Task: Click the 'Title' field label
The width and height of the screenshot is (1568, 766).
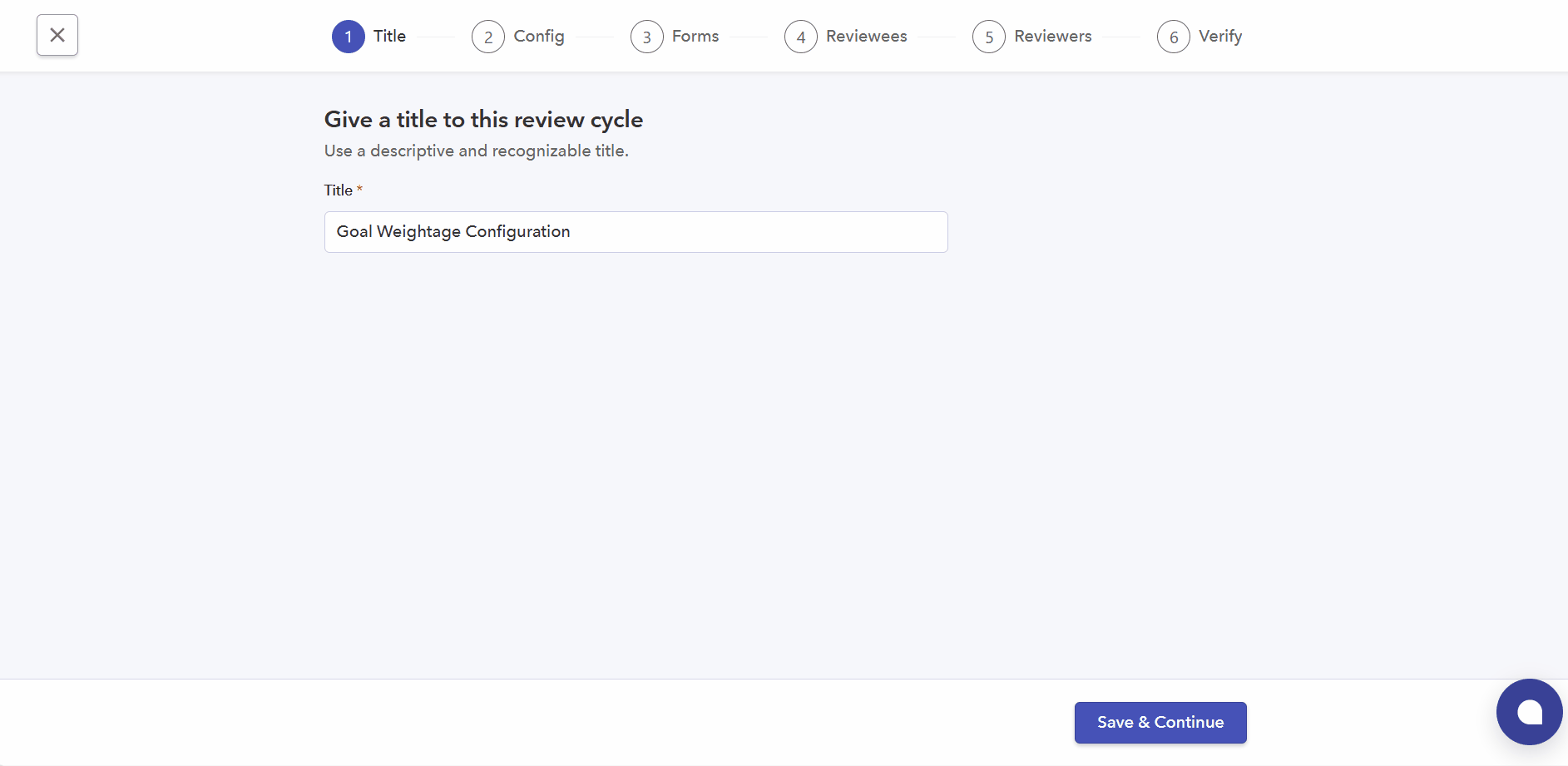Action: [339, 190]
